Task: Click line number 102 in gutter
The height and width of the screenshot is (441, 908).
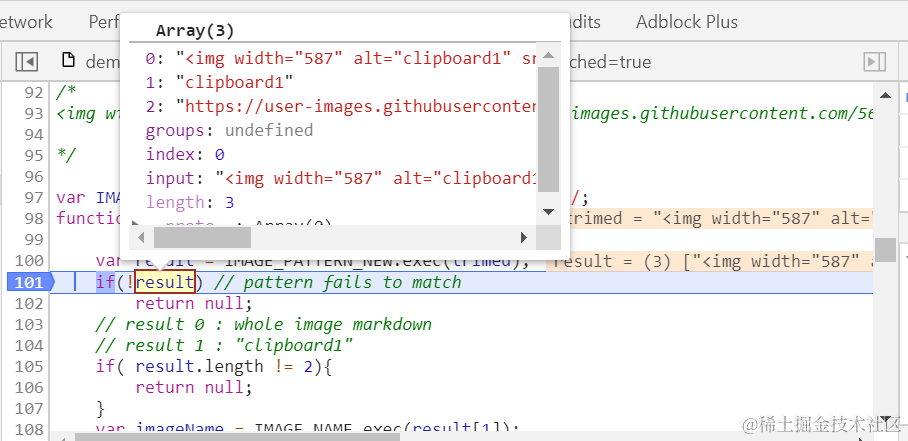Action: [29, 303]
